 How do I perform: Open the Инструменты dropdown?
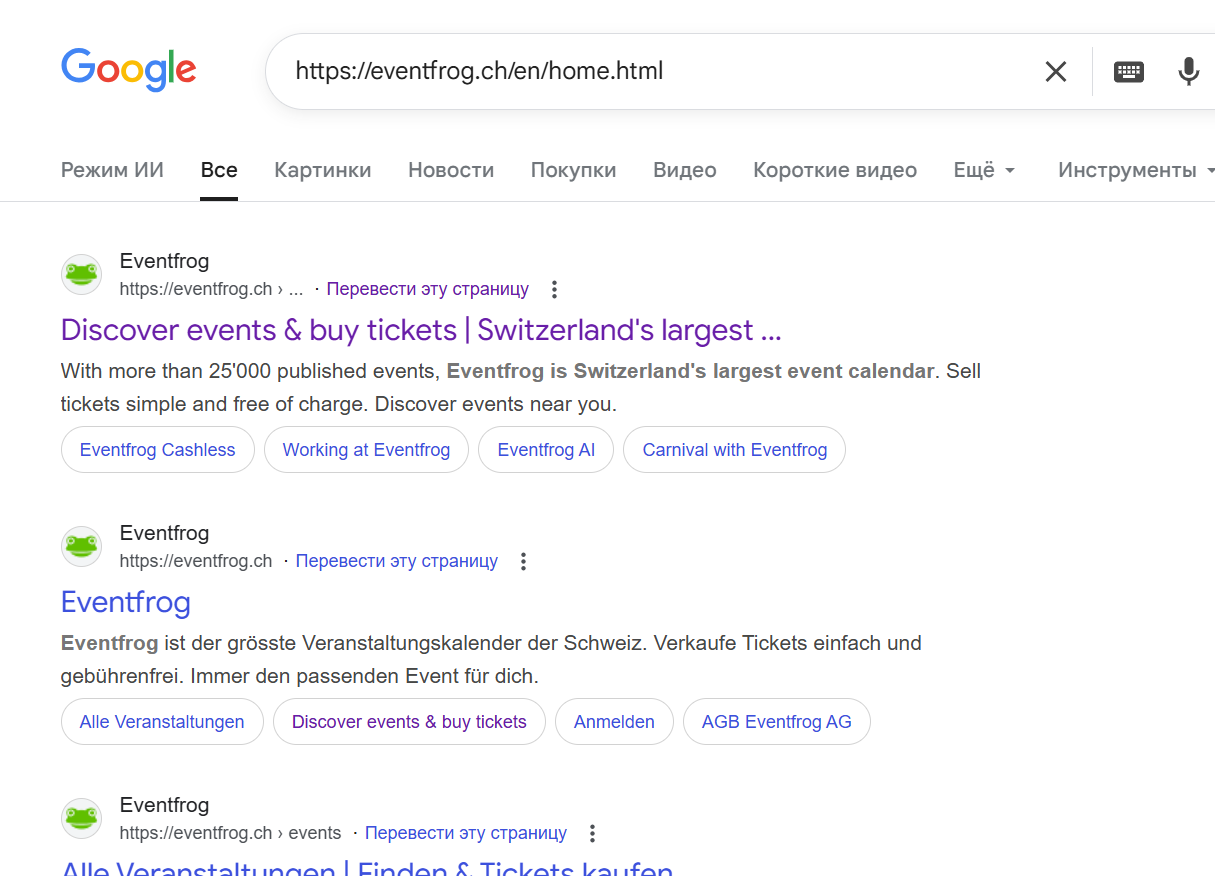pos(1135,170)
